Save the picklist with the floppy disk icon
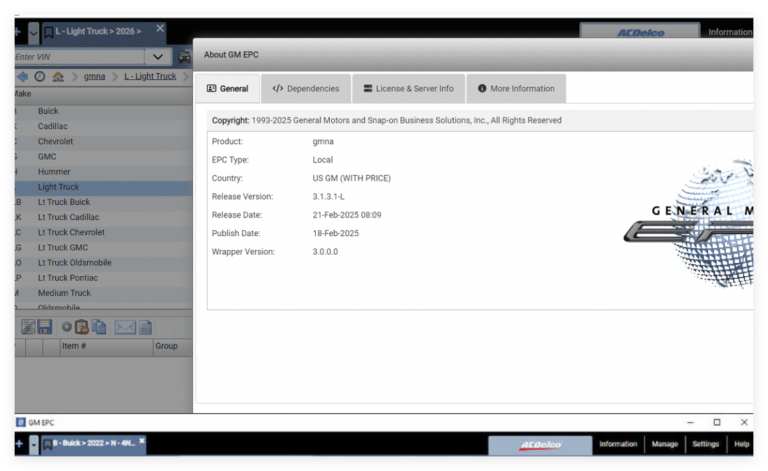Screen dimensions: 768x471 (x=45, y=327)
